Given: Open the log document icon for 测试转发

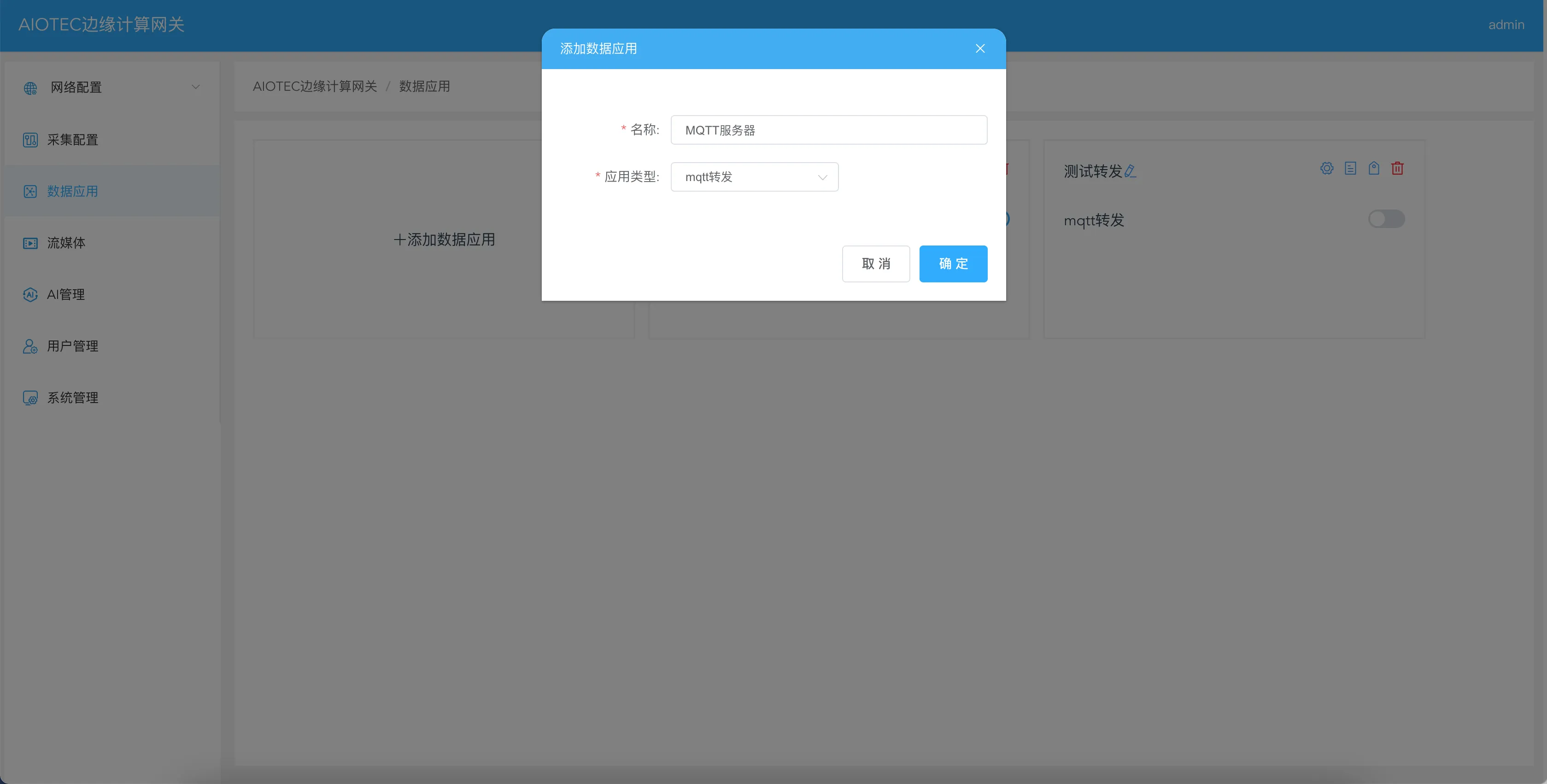Looking at the screenshot, I should point(1350,169).
